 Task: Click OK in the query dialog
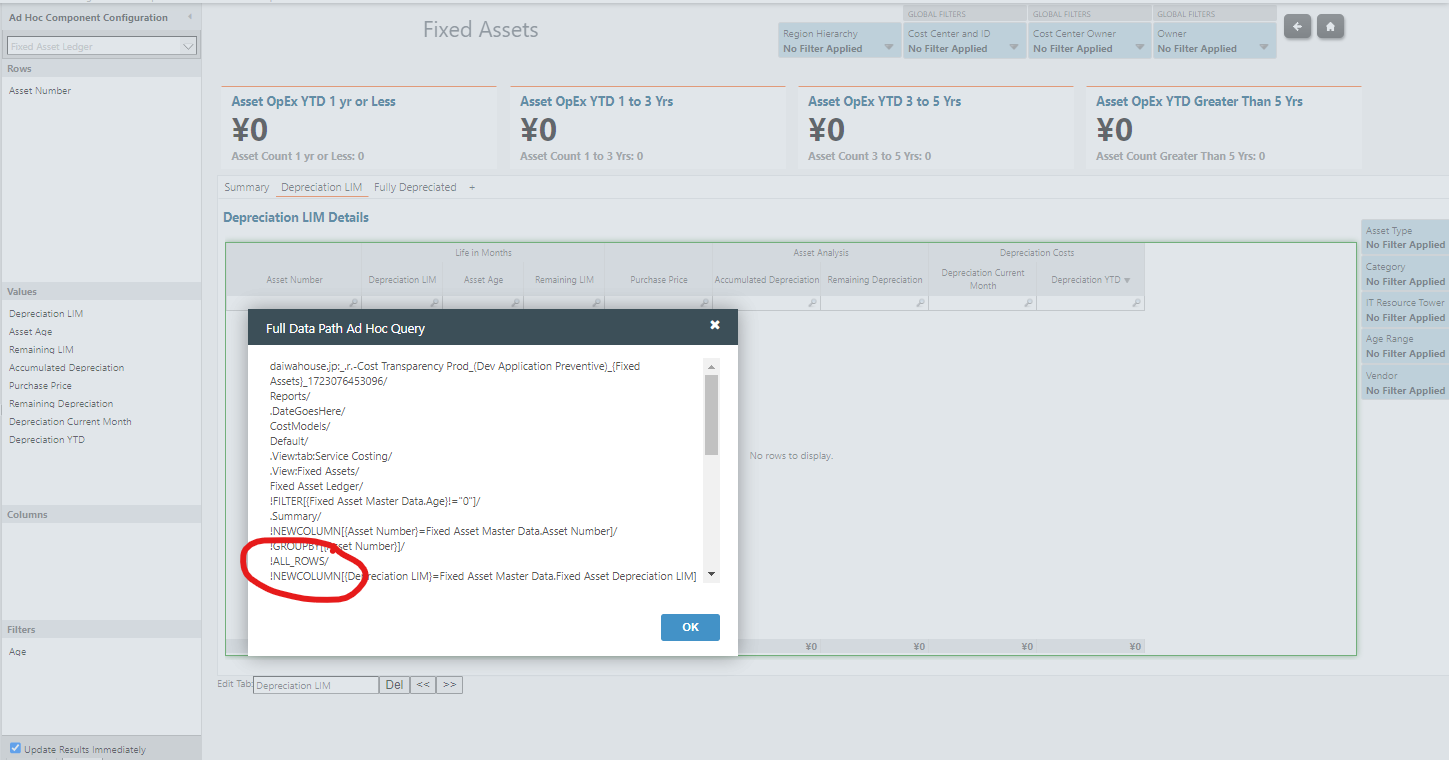(690, 627)
